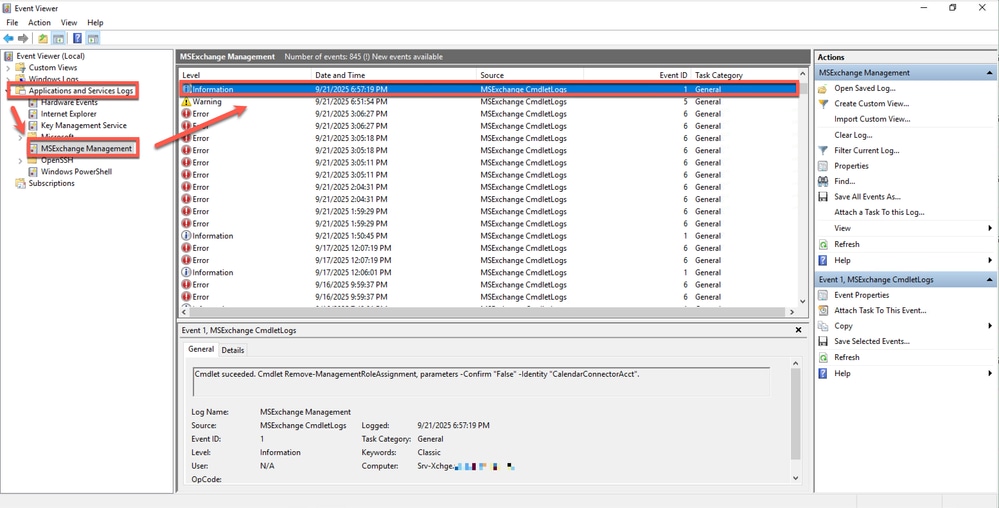Click the Open Saved Log folder icon
This screenshot has width=999, height=508.
coord(823,88)
